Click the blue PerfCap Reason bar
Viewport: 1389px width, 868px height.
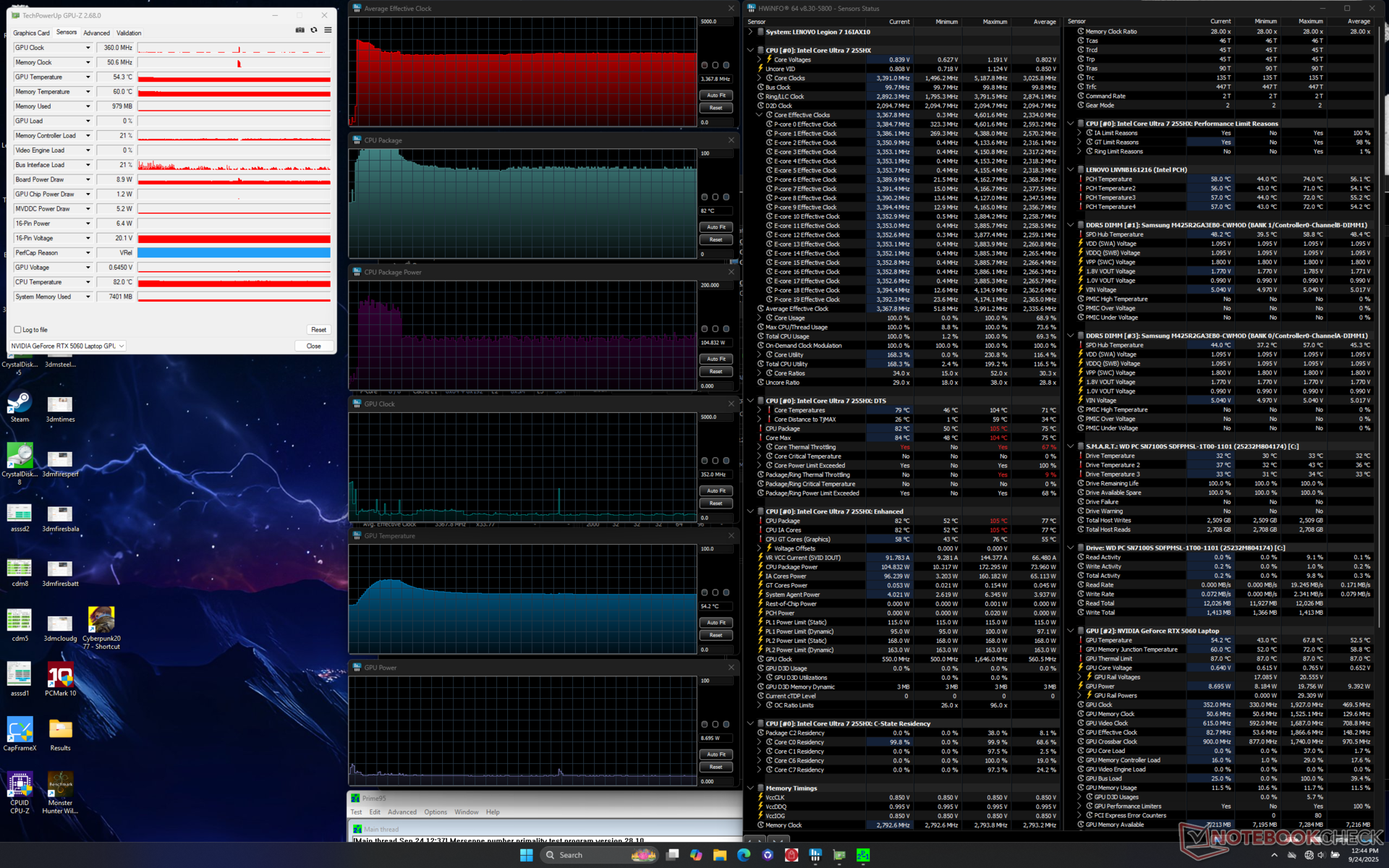234,253
